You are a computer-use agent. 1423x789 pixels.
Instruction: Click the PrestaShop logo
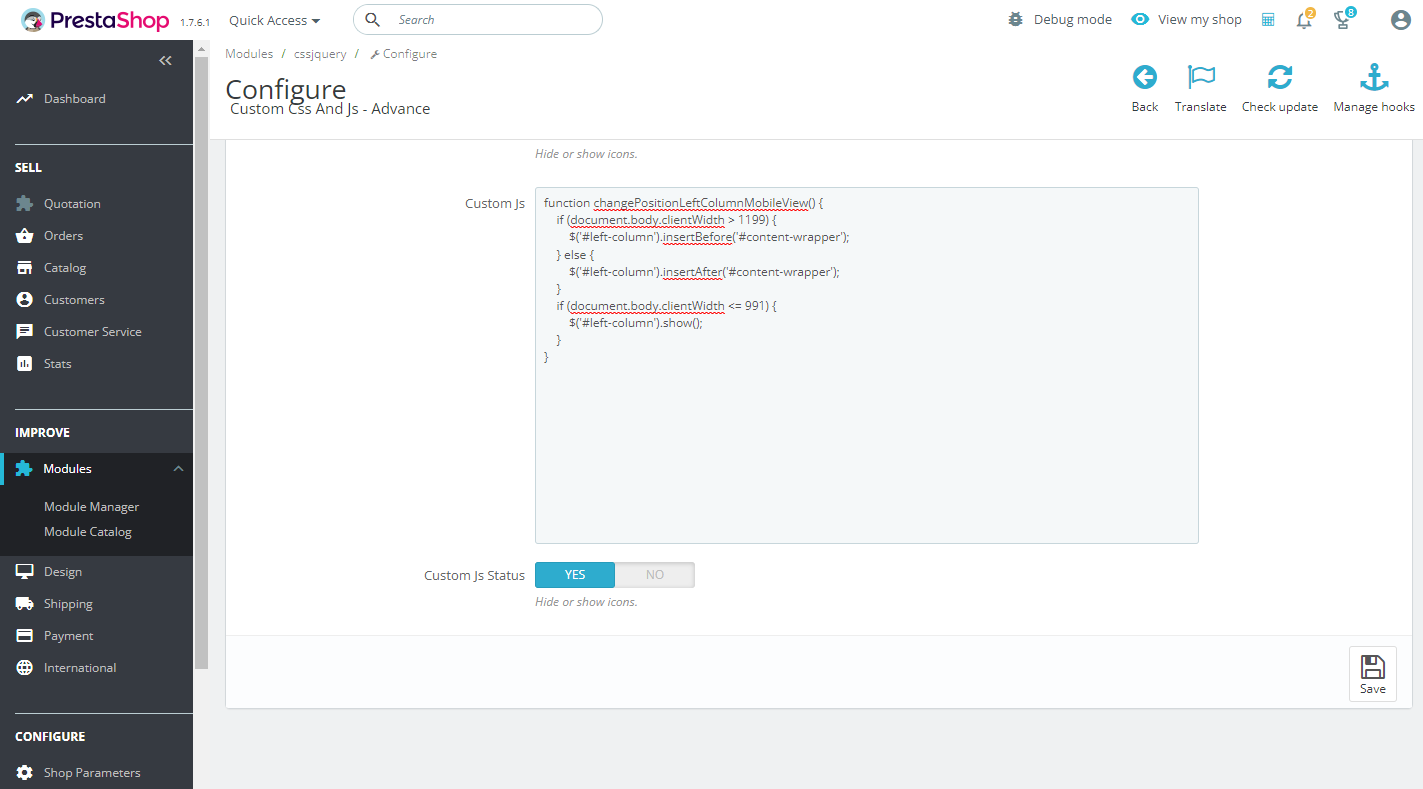point(95,20)
